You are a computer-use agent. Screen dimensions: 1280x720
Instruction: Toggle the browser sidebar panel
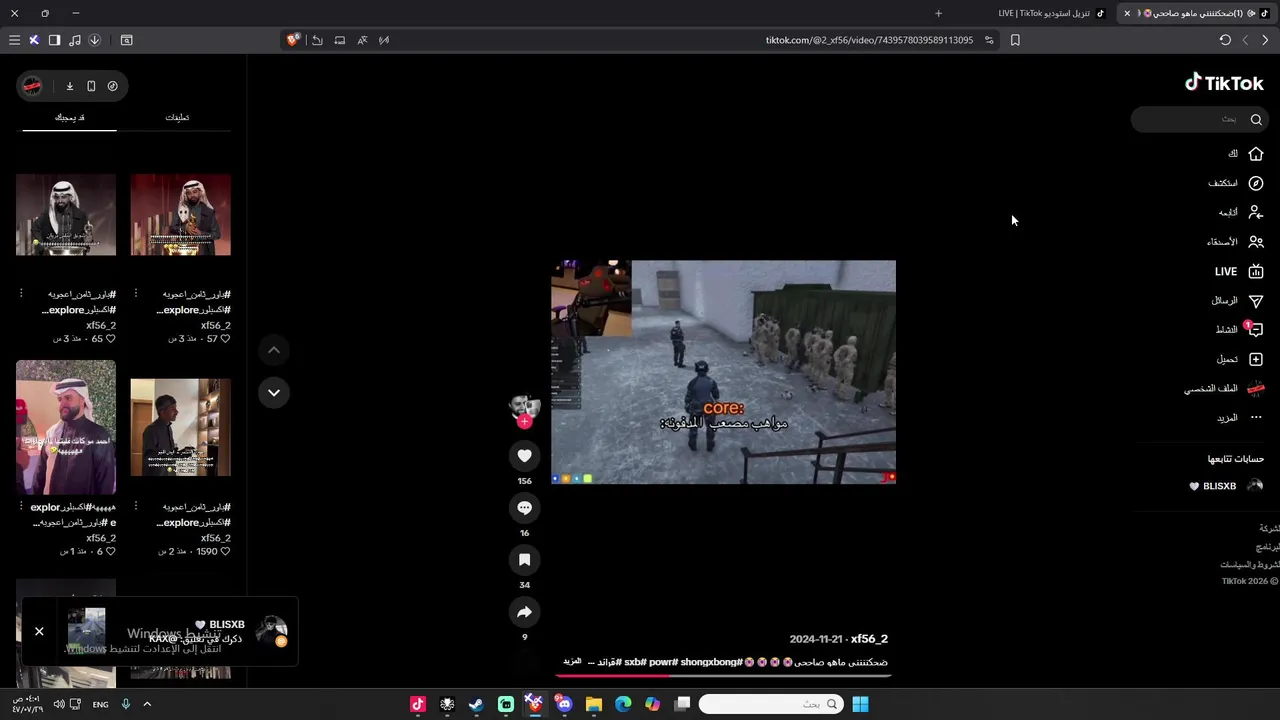click(x=54, y=40)
